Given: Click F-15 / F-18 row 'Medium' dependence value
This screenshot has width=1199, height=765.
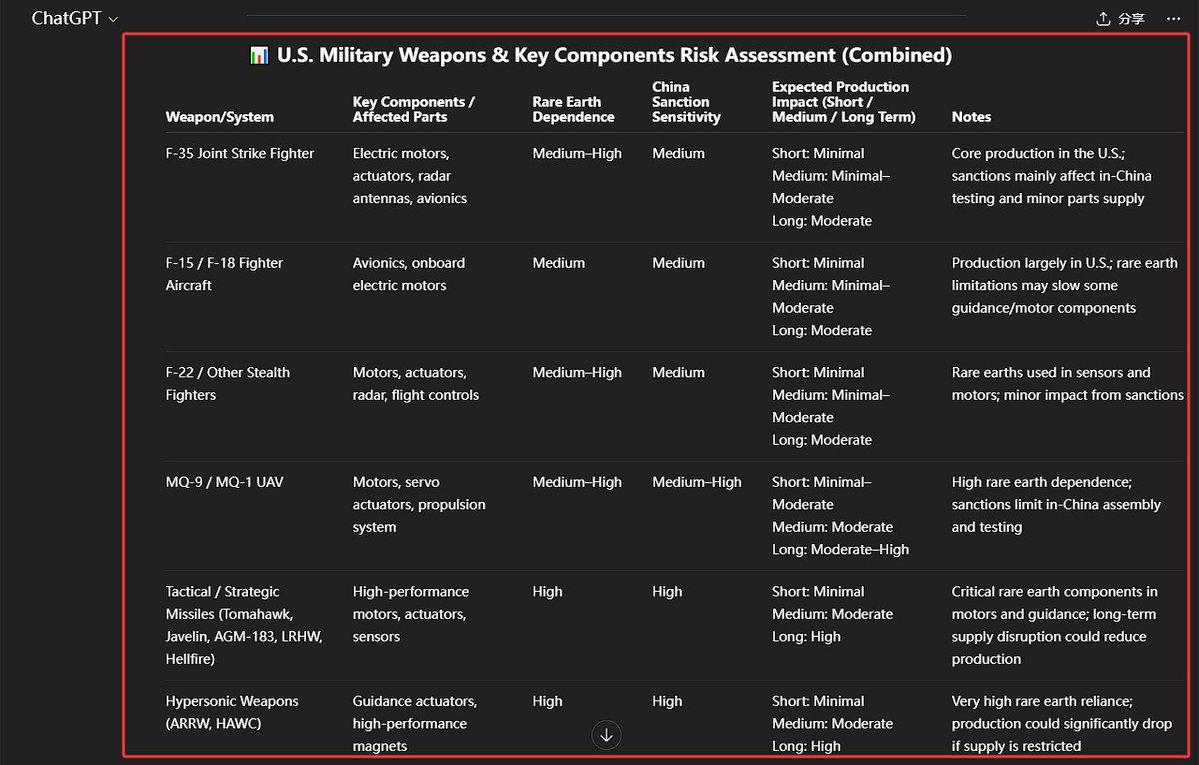Looking at the screenshot, I should 558,262.
